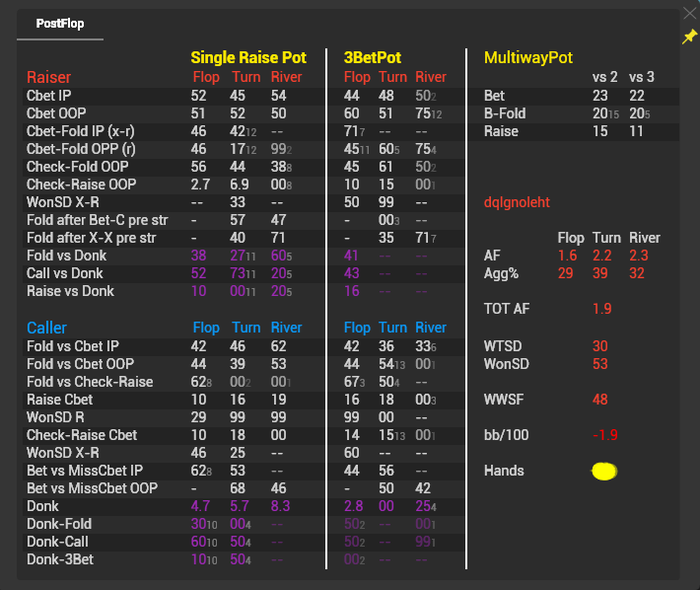Click the Hands label

point(504,471)
